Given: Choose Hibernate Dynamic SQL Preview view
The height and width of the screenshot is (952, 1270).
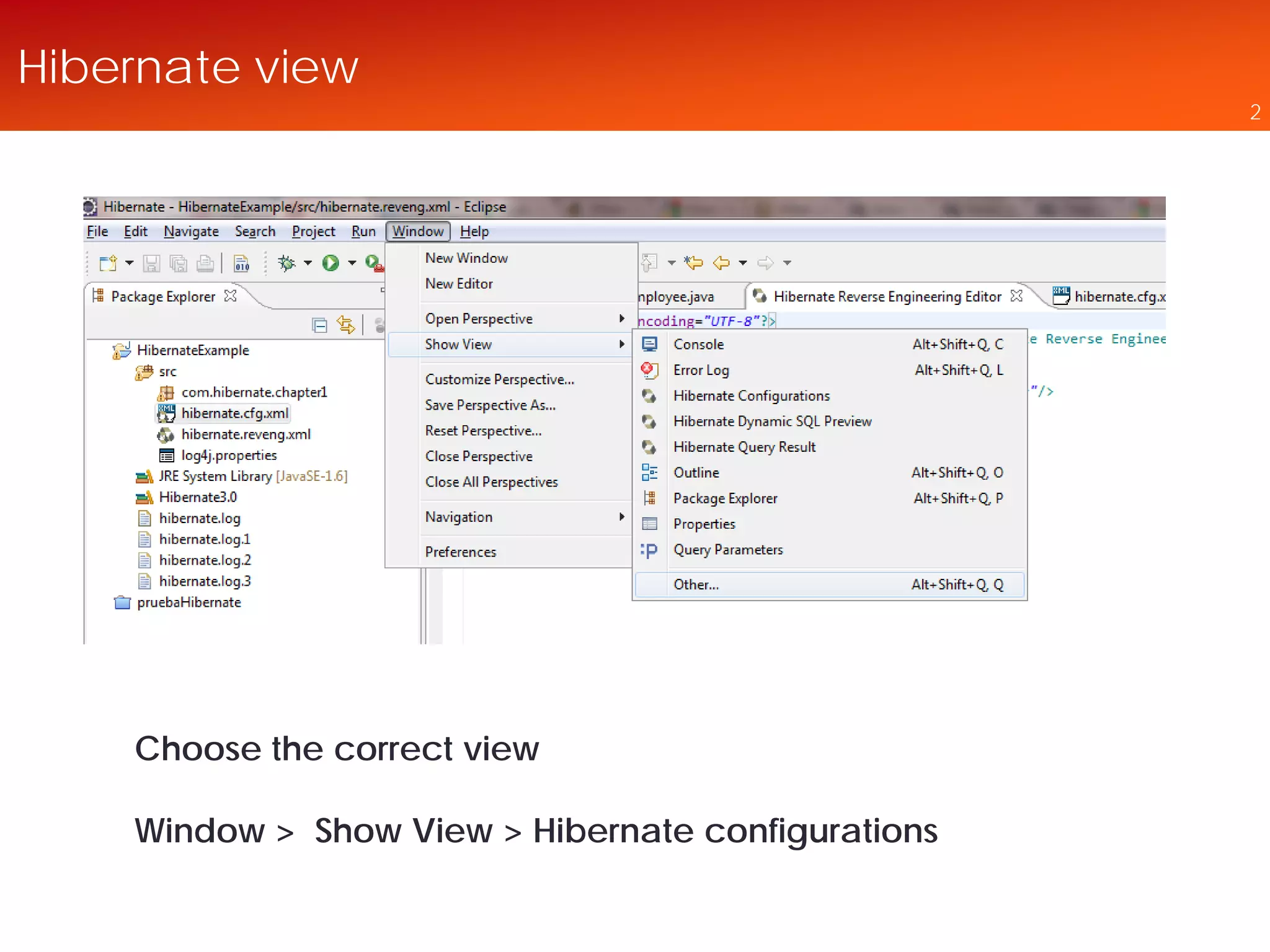Looking at the screenshot, I should click(x=772, y=421).
